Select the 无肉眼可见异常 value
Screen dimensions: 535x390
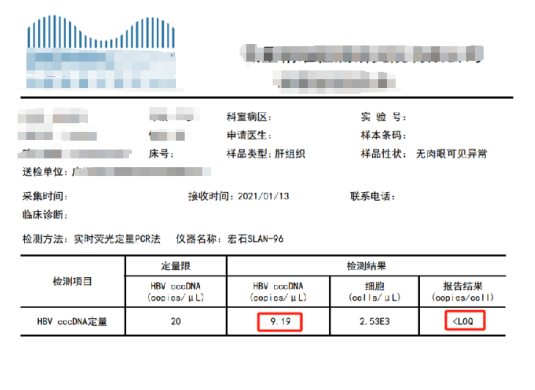click(451, 154)
